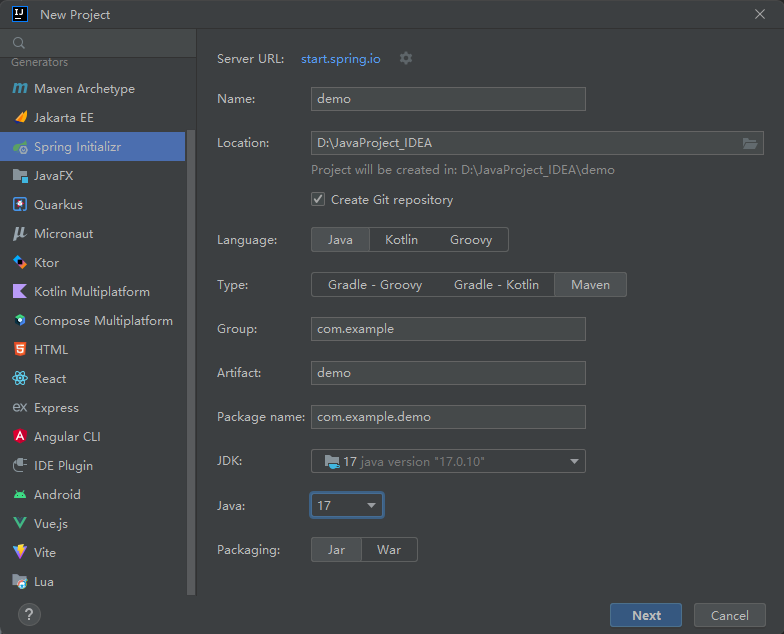Toggle Create Git repository checkbox
The height and width of the screenshot is (634, 784).
(318, 200)
